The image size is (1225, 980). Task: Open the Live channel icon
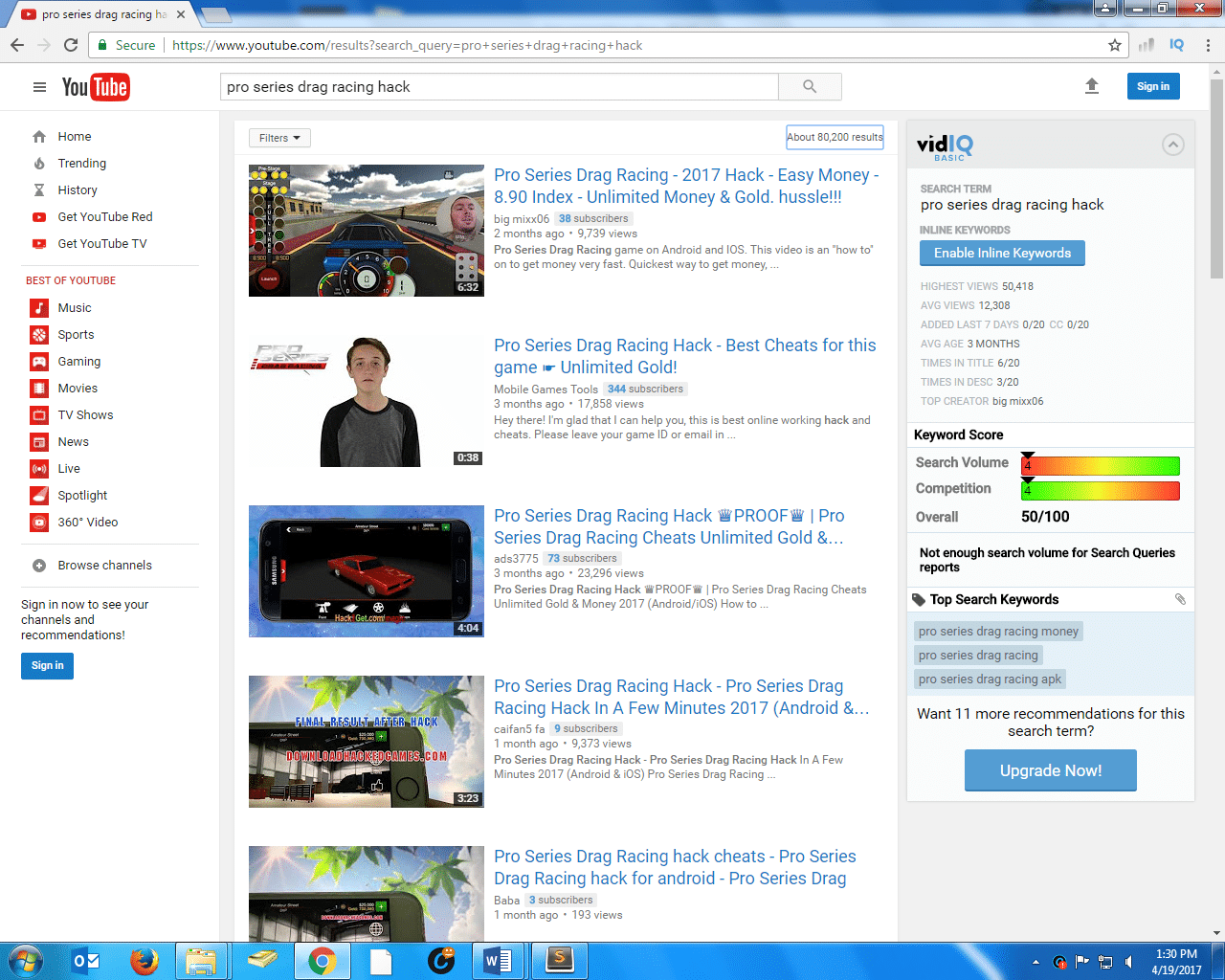(39, 469)
